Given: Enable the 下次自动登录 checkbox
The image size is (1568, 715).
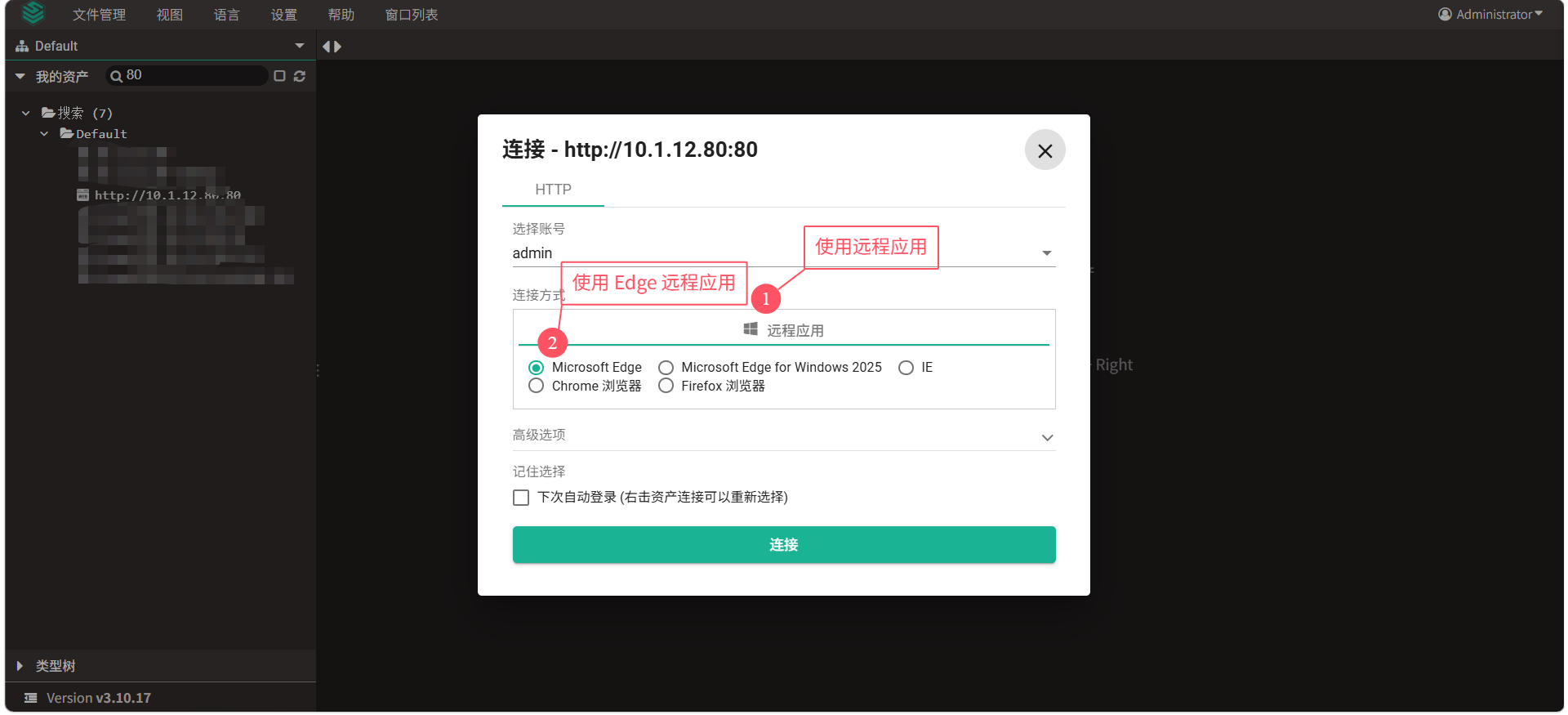Looking at the screenshot, I should [x=521, y=498].
